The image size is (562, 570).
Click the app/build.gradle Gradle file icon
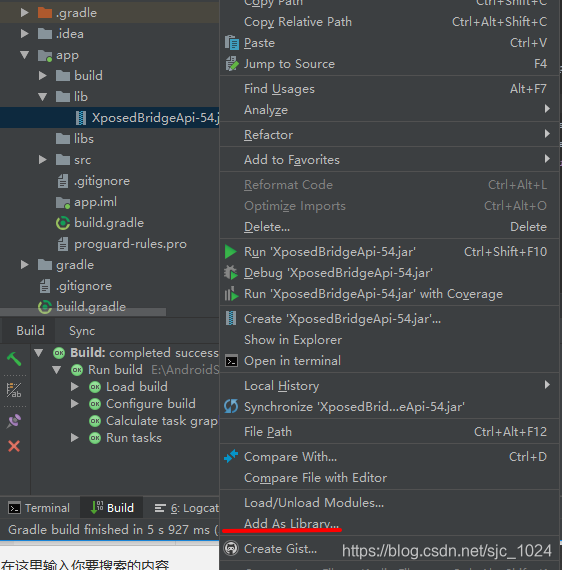tap(63, 223)
